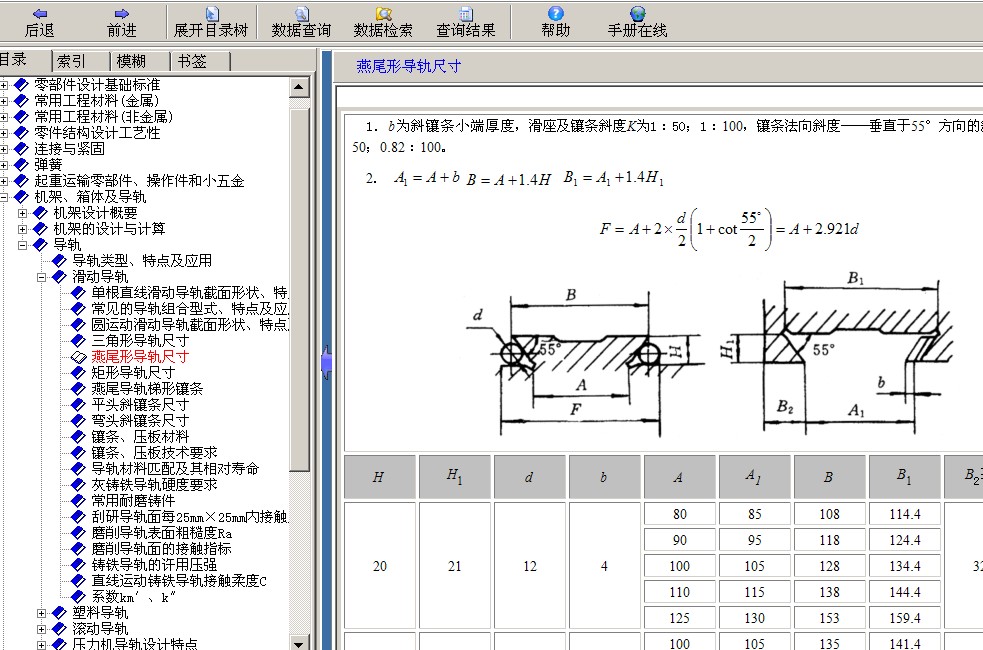The height and width of the screenshot is (650, 983).
Task: Click the open-page icon beside 燕尾形导轨尺寸
Action: click(x=78, y=357)
